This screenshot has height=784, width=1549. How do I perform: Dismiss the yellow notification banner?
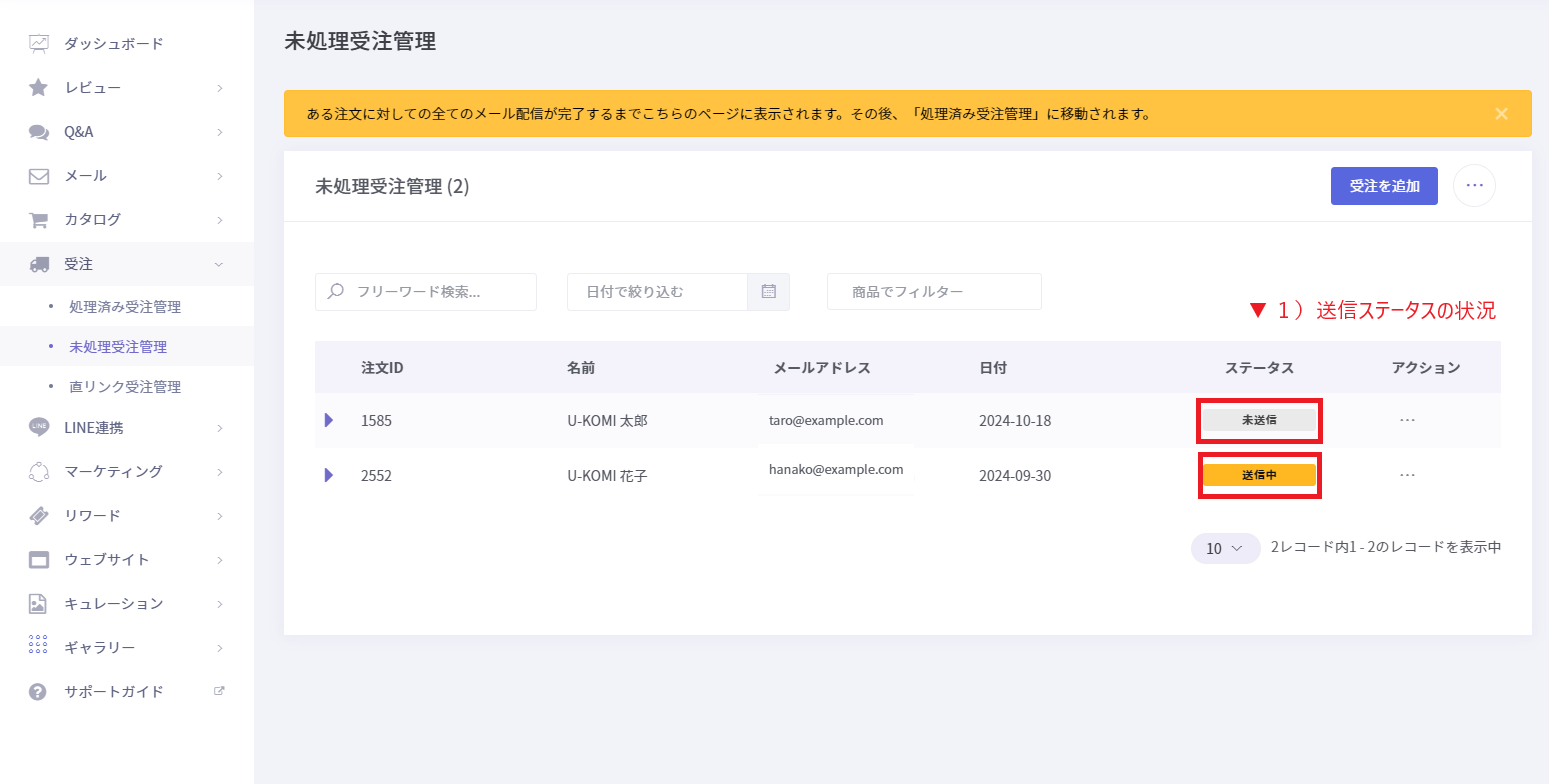point(1501,114)
